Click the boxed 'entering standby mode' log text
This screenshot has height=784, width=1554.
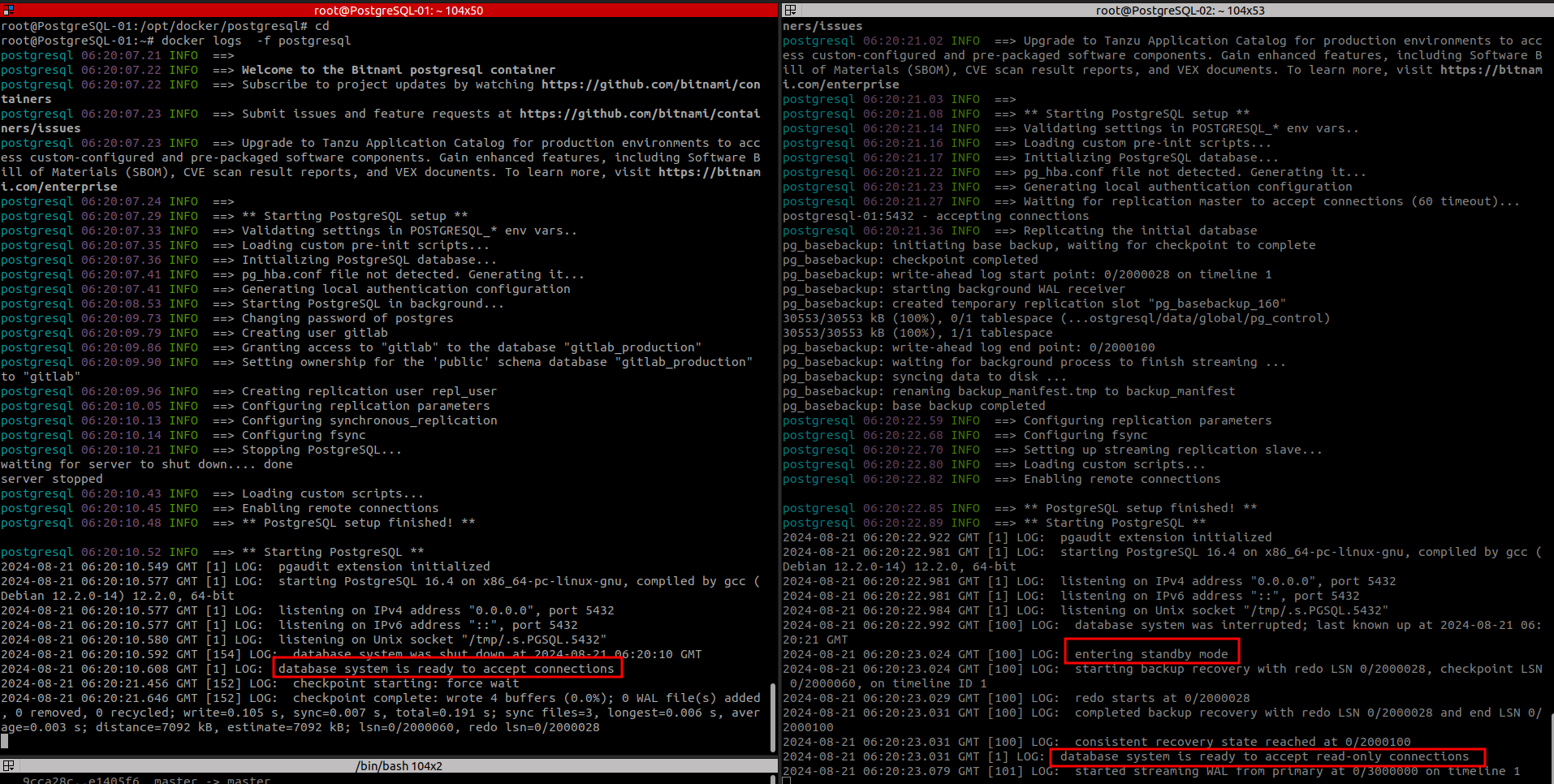coord(1150,654)
